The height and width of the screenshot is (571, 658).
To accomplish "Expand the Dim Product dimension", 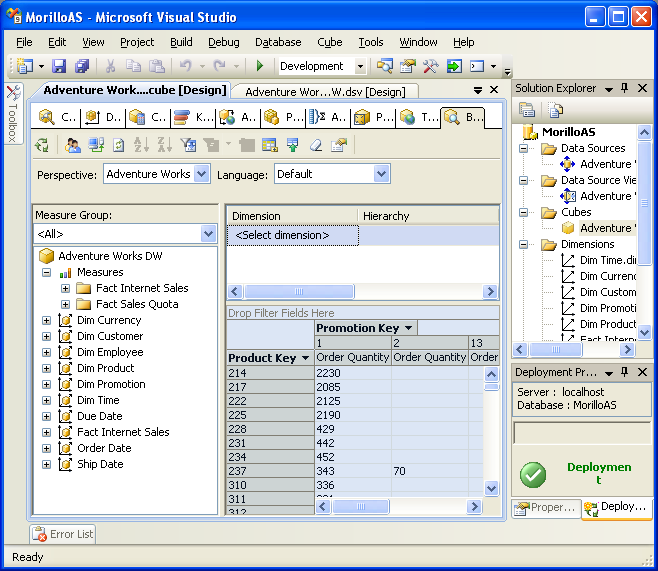I will (x=47, y=368).
